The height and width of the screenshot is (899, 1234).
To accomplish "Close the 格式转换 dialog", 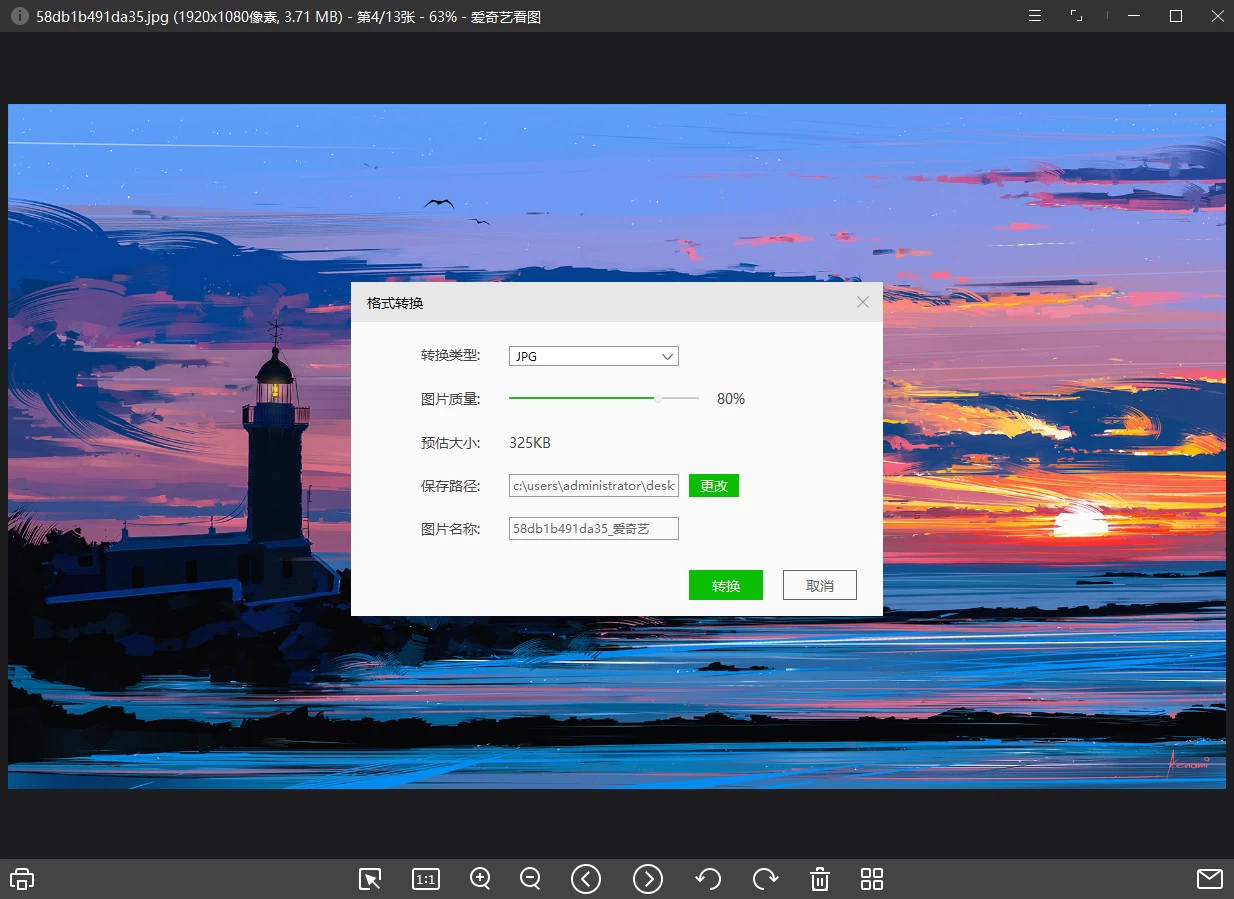I will click(862, 302).
